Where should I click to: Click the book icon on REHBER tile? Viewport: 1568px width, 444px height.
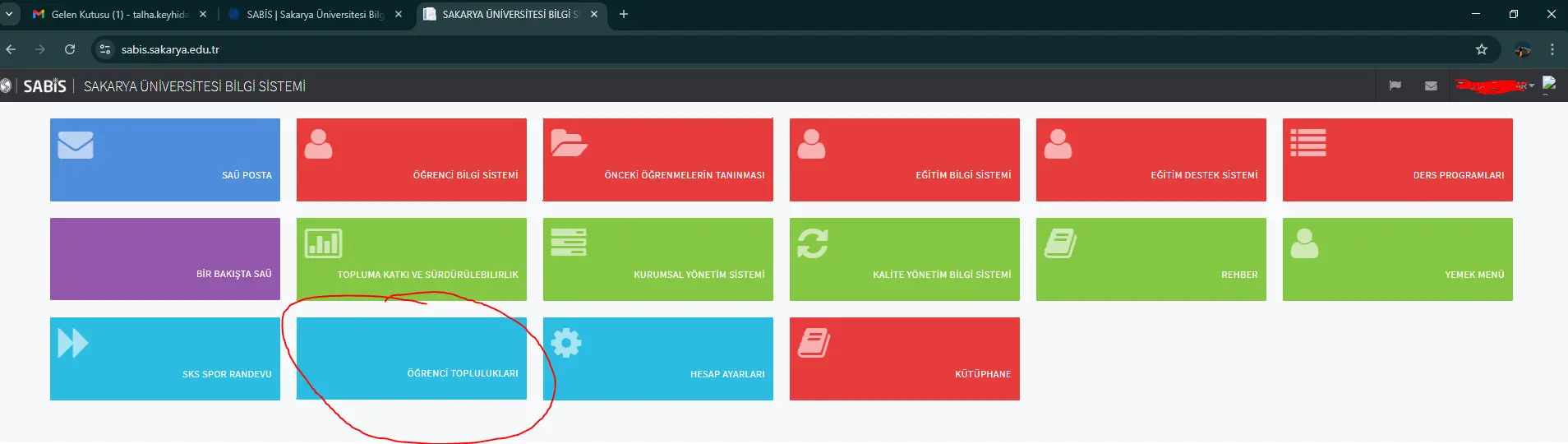(1060, 243)
